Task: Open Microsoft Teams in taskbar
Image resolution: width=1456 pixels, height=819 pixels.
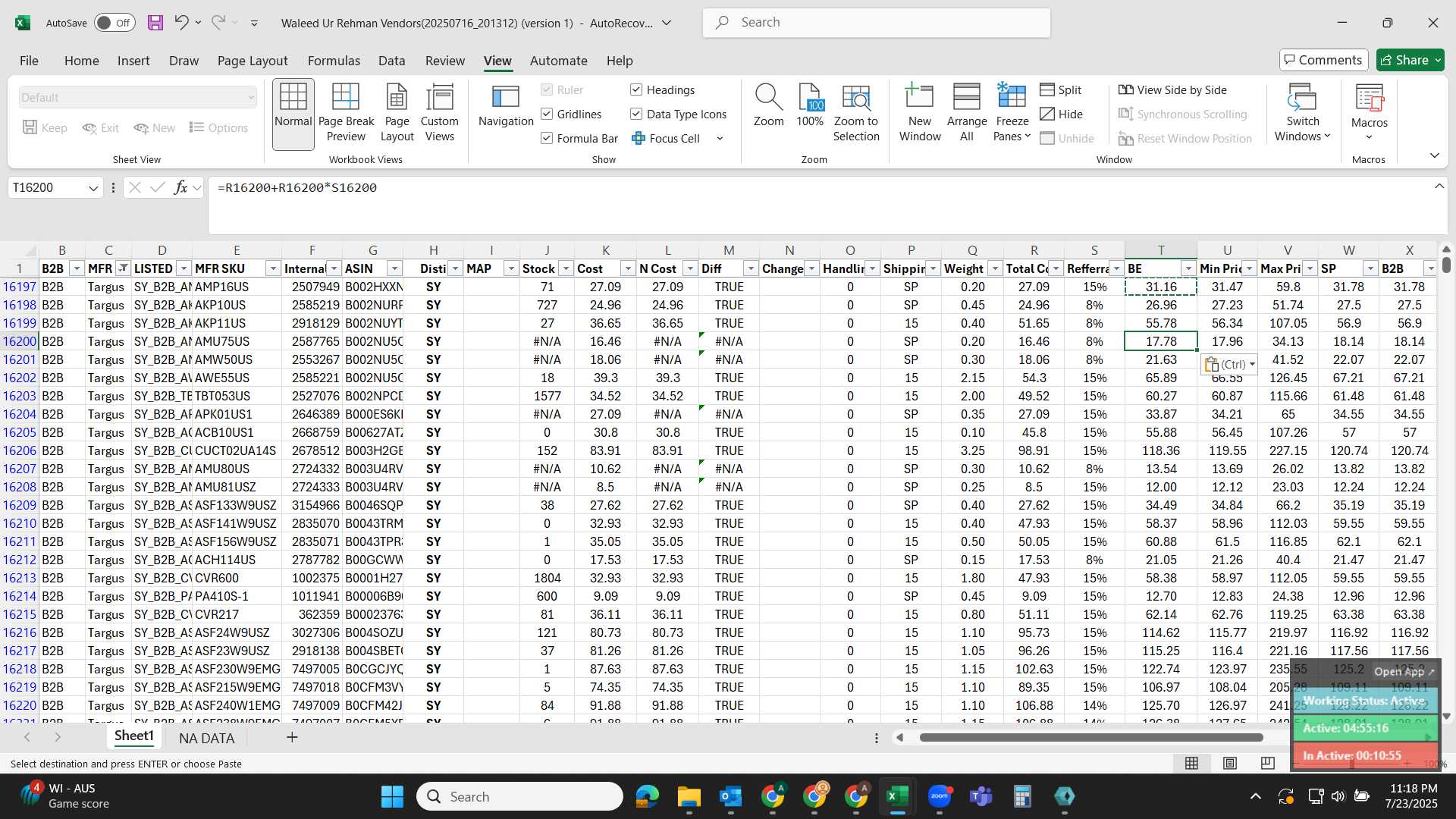Action: 981,796
